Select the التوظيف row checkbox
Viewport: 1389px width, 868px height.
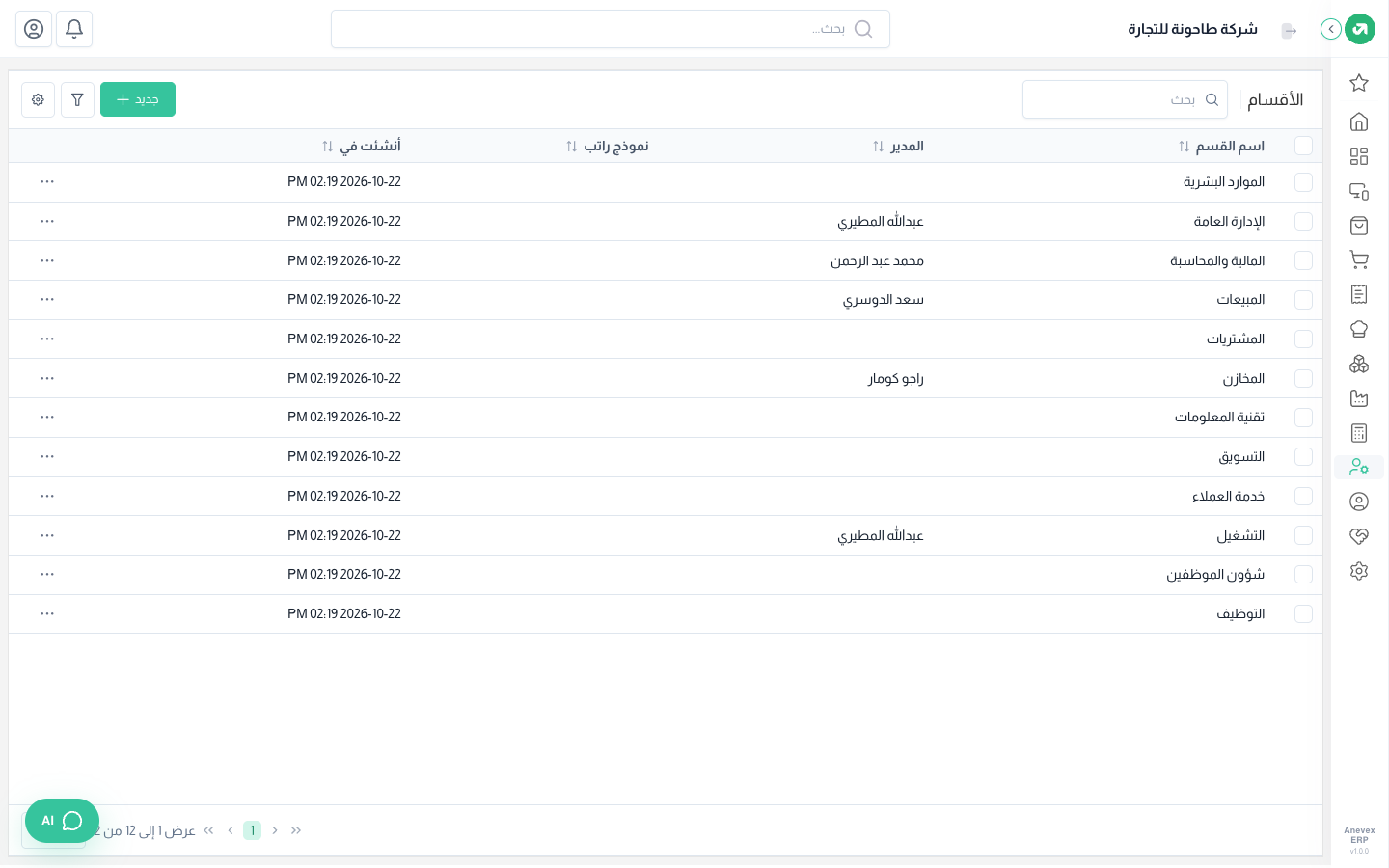(1304, 614)
